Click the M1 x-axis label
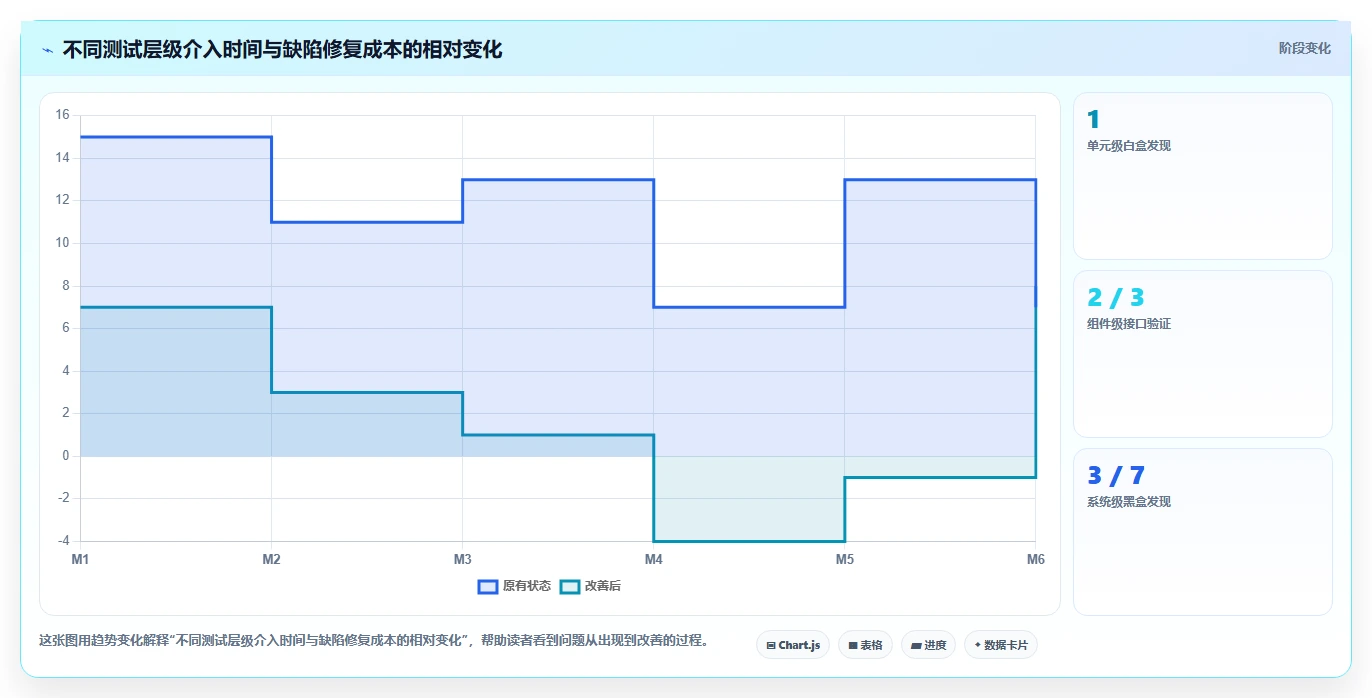The image size is (1372, 698). tap(80, 559)
